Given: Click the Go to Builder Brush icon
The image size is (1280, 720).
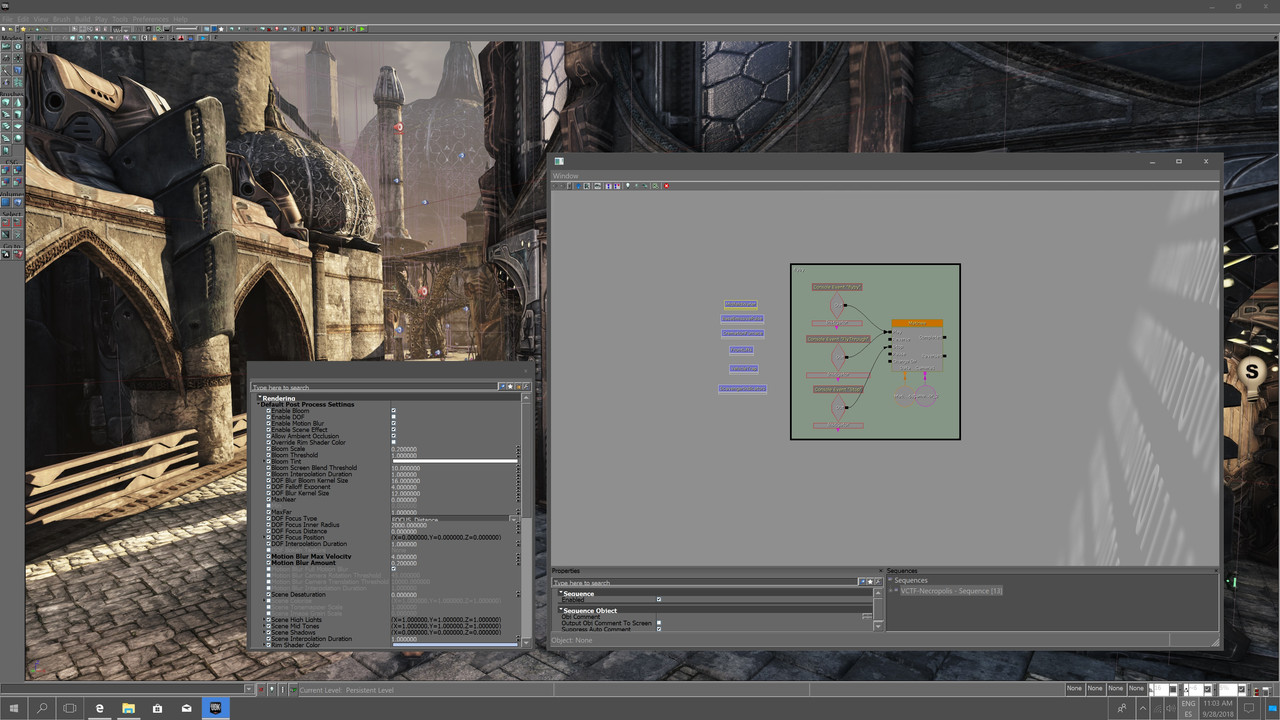Looking at the screenshot, I should click(x=17, y=255).
